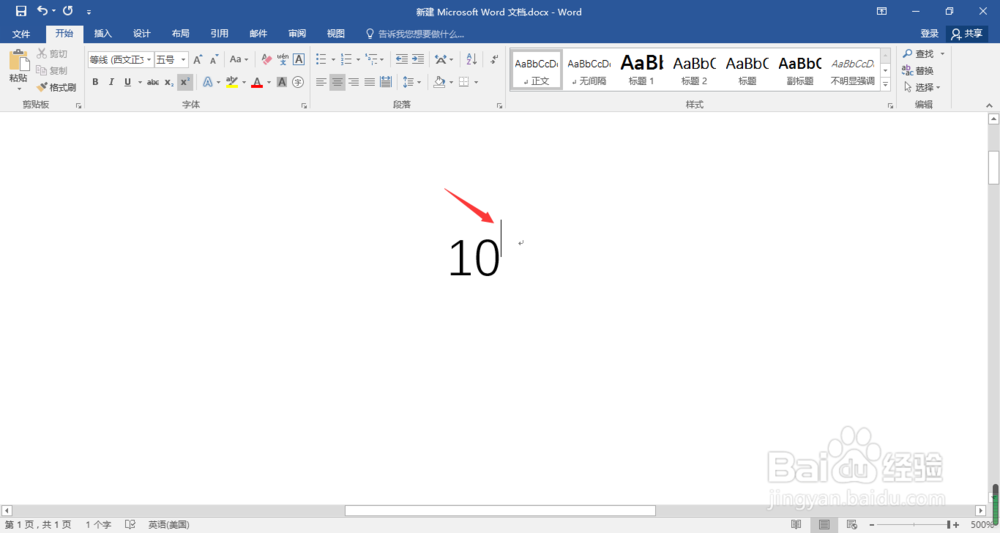Toggle Bold formatting

click(x=96, y=82)
